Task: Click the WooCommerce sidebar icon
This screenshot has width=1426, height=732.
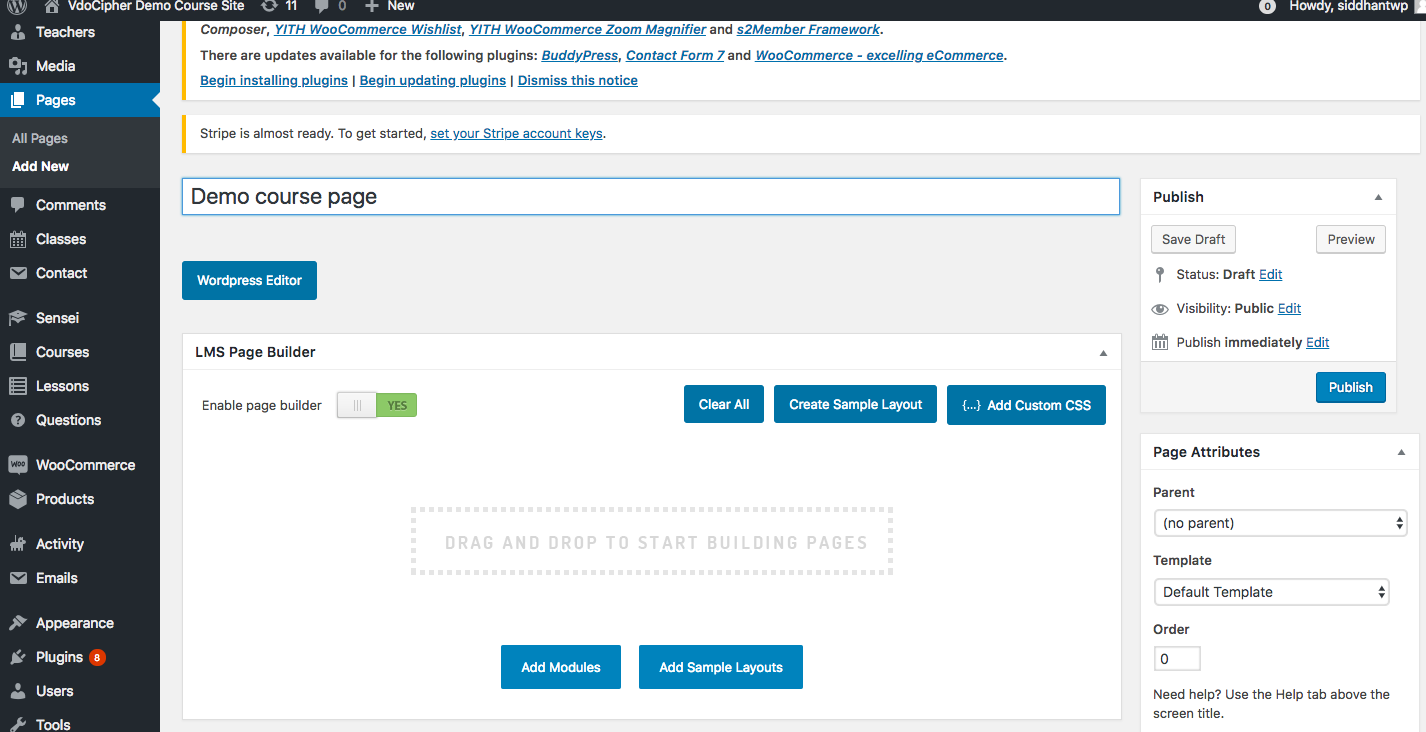Action: [x=17, y=465]
